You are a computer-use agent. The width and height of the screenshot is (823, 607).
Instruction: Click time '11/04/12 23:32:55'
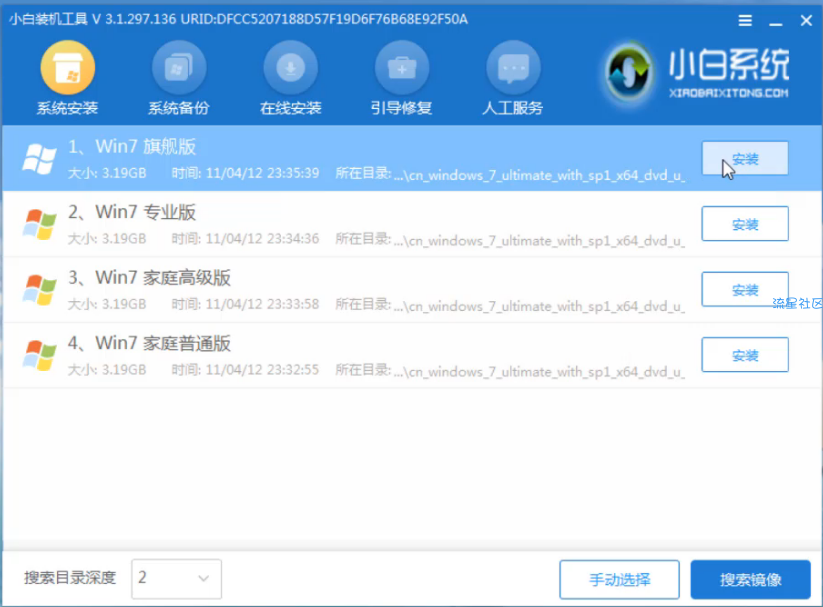coord(262,370)
